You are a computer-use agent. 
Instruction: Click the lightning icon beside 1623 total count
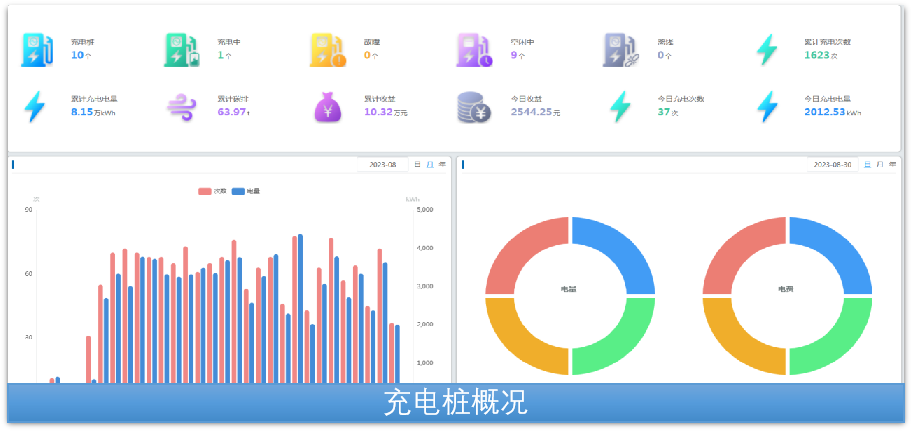point(767,50)
